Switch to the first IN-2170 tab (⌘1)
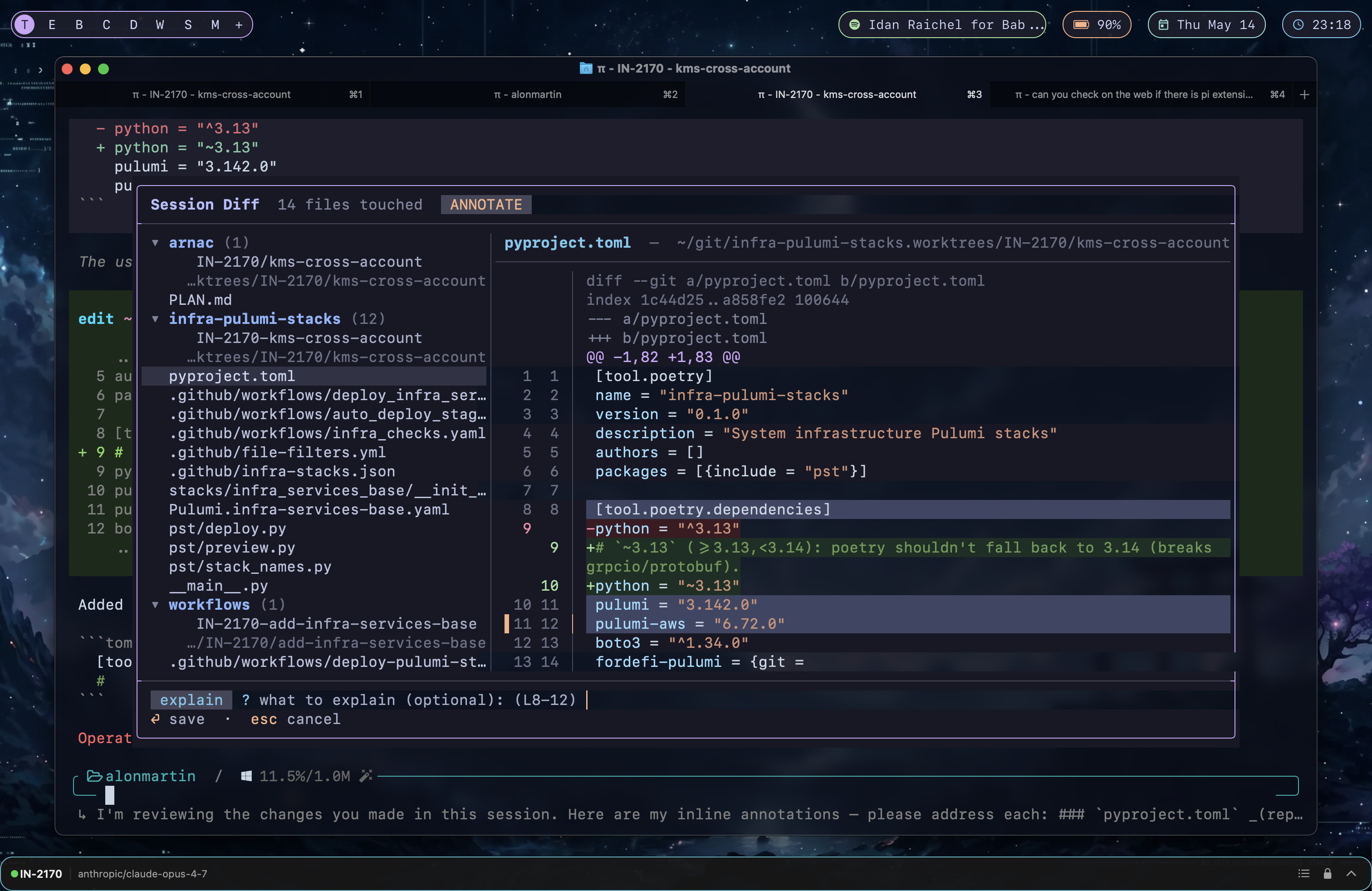The width and height of the screenshot is (1372, 891). point(212,94)
